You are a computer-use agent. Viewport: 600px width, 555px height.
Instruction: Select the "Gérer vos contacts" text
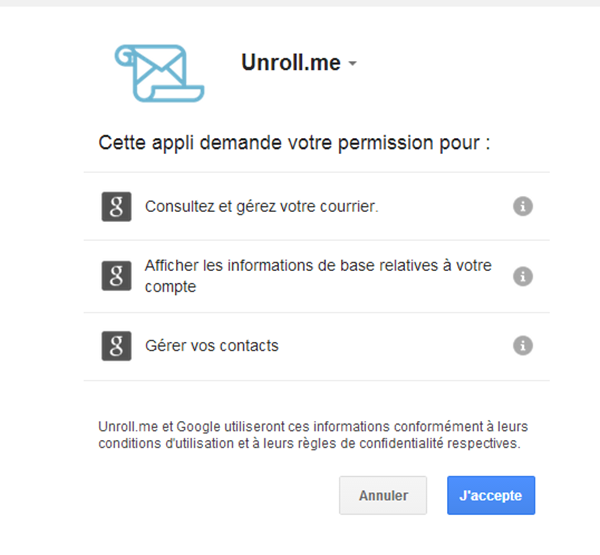point(212,346)
